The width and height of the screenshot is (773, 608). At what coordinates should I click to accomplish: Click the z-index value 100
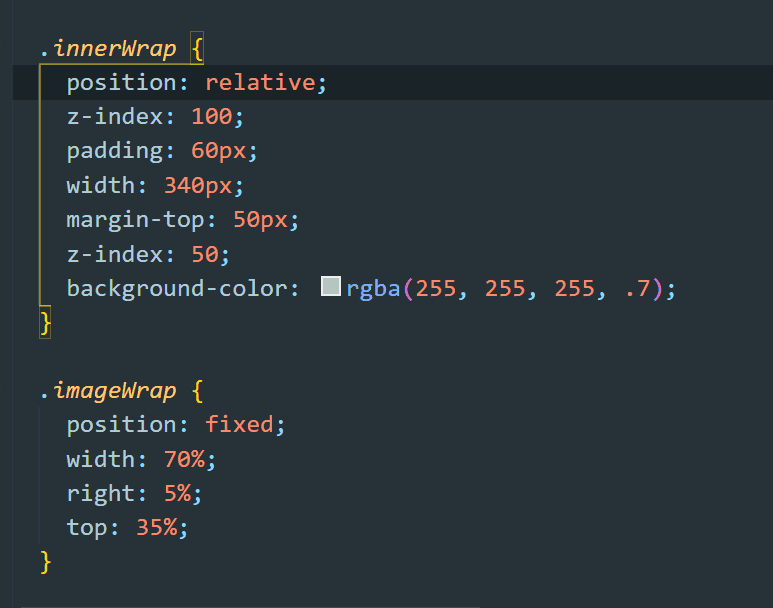click(211, 117)
